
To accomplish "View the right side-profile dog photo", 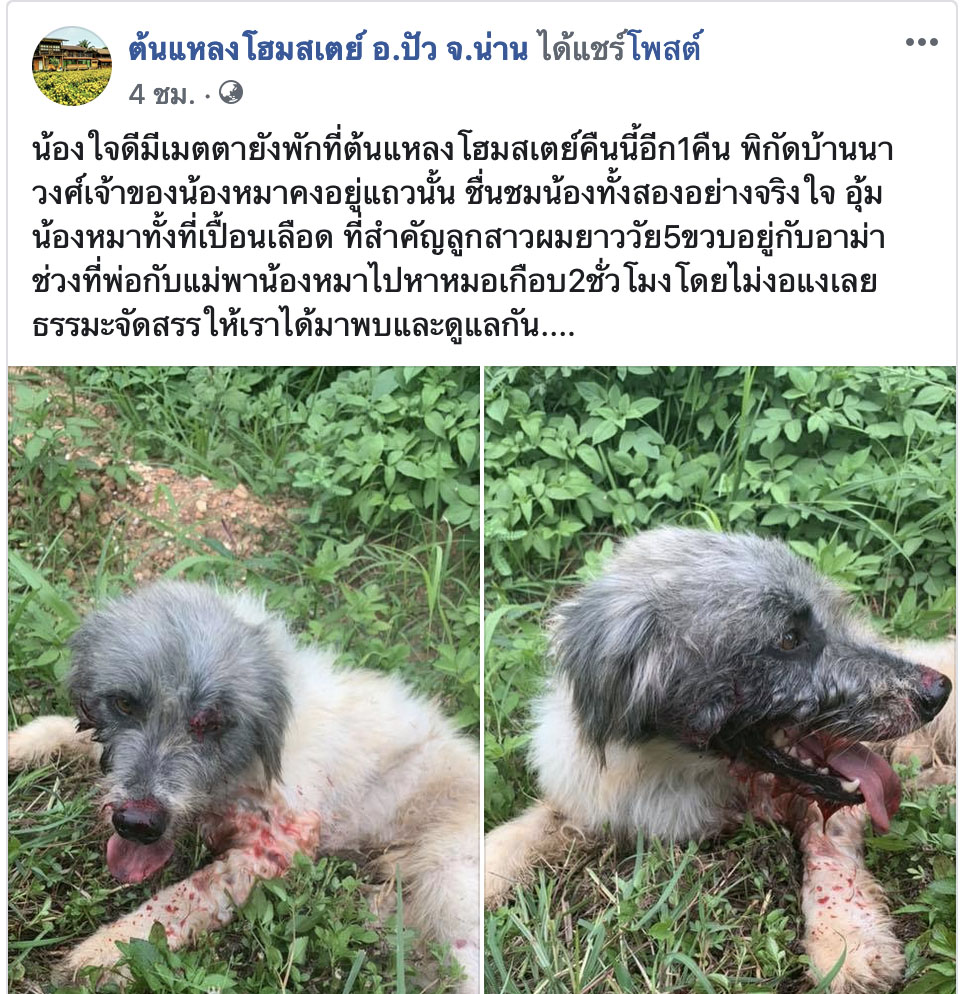I will click(720, 680).
